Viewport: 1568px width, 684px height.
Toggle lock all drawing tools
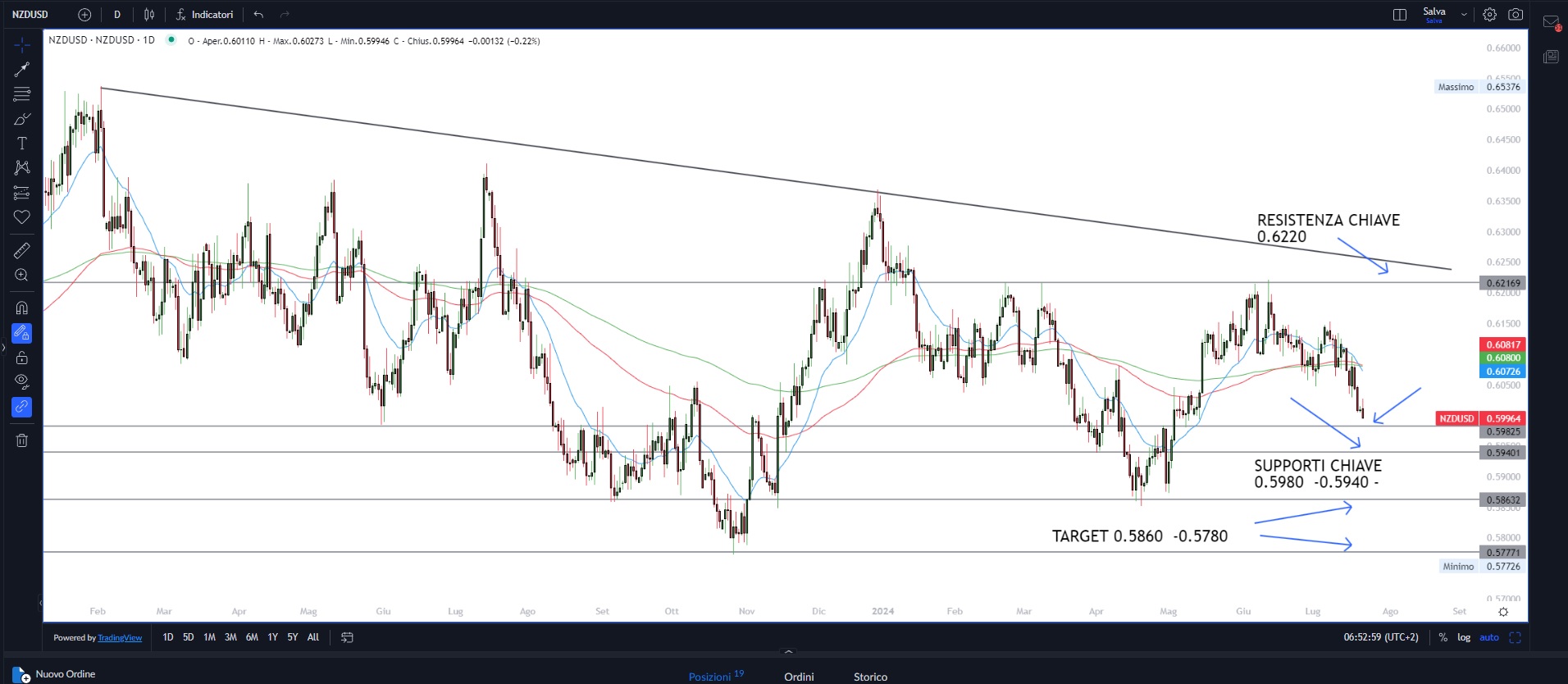pyautogui.click(x=22, y=358)
